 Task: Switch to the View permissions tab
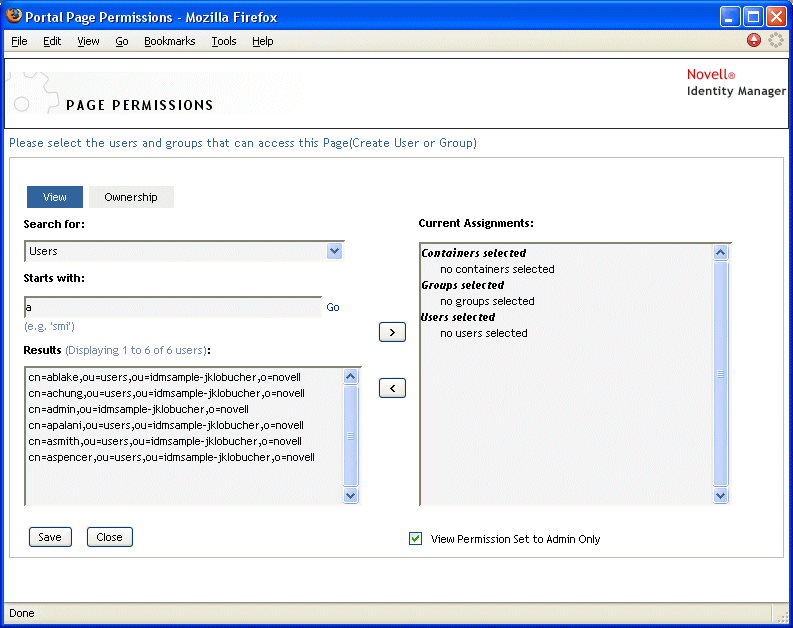[55, 197]
